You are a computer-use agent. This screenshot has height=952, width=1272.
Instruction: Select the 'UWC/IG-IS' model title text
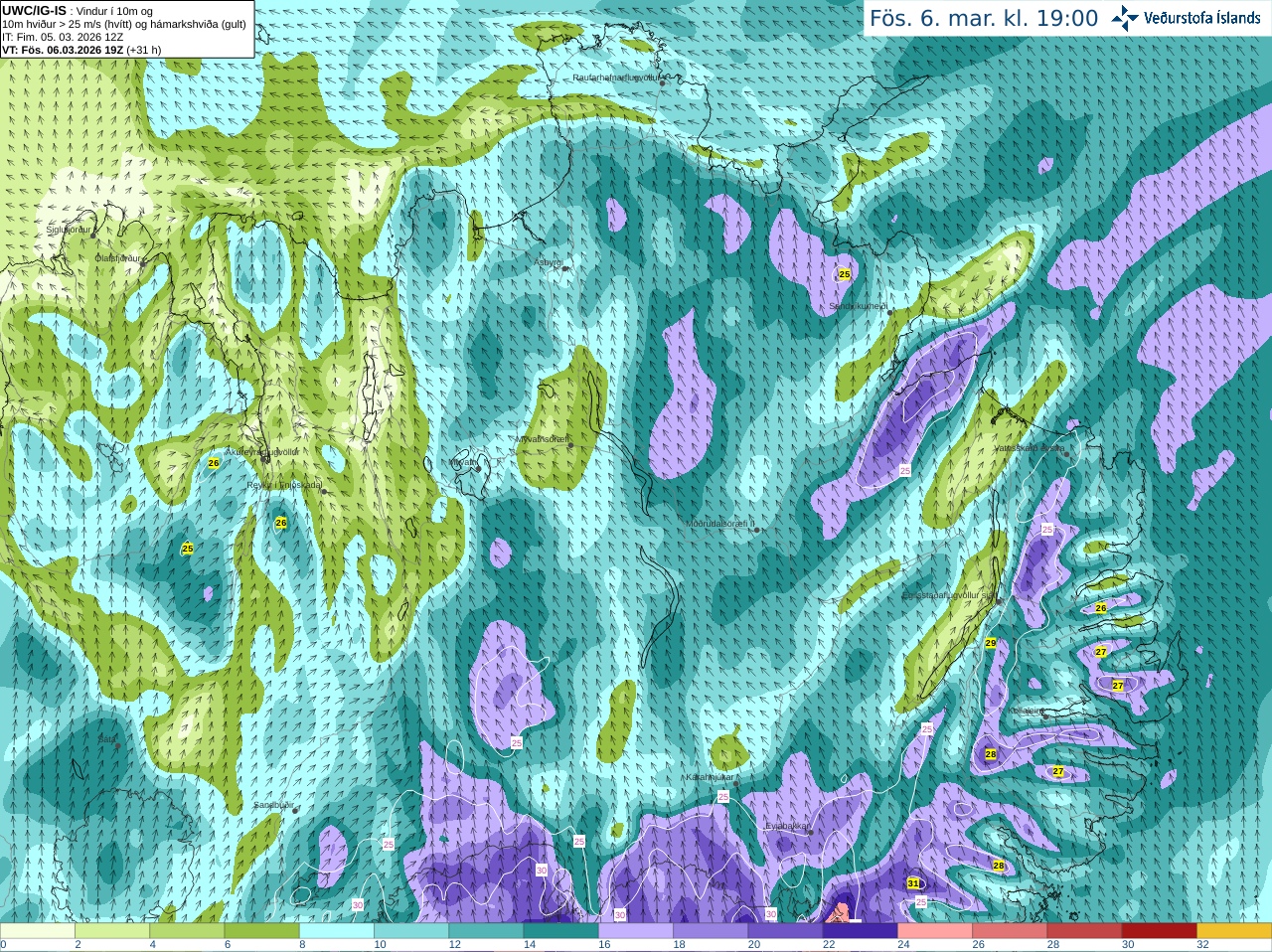(34, 10)
